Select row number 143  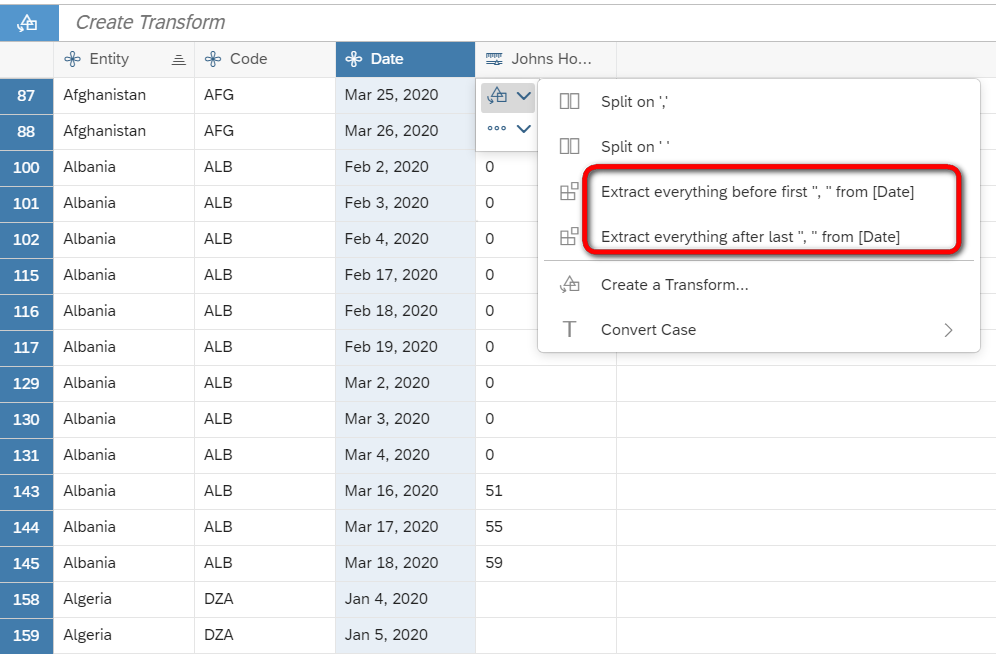coord(26,491)
